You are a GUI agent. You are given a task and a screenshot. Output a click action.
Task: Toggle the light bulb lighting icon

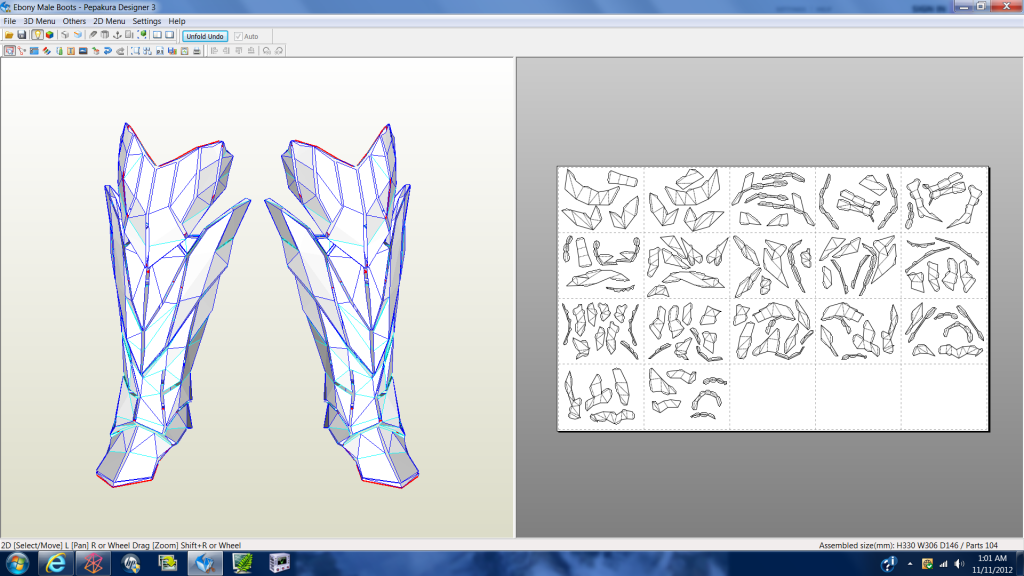[37, 35]
